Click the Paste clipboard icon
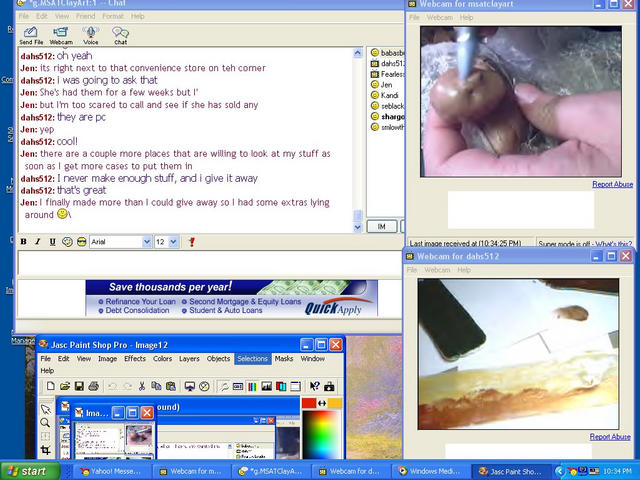Screen dimensions: 640x480 point(171,386)
